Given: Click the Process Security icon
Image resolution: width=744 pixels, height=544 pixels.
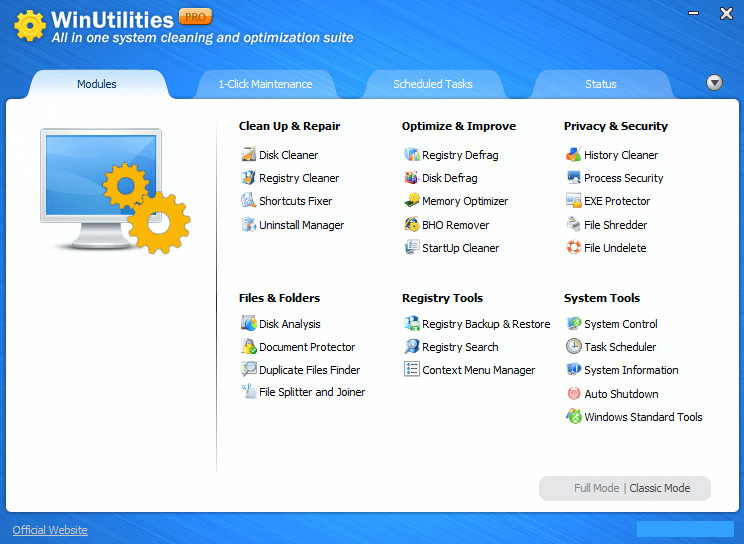Looking at the screenshot, I should coord(574,178).
